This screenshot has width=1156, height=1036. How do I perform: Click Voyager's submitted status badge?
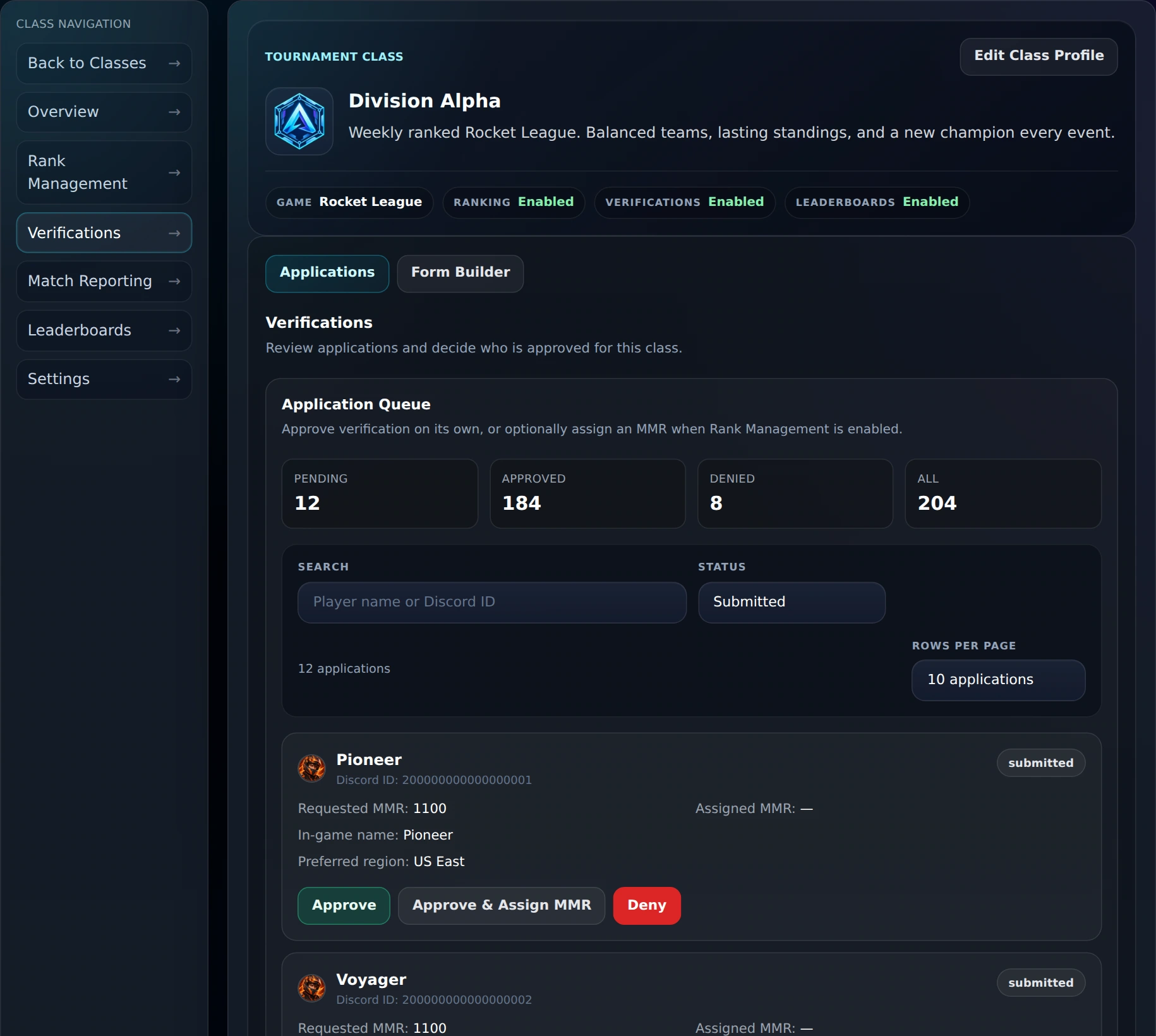pos(1041,983)
